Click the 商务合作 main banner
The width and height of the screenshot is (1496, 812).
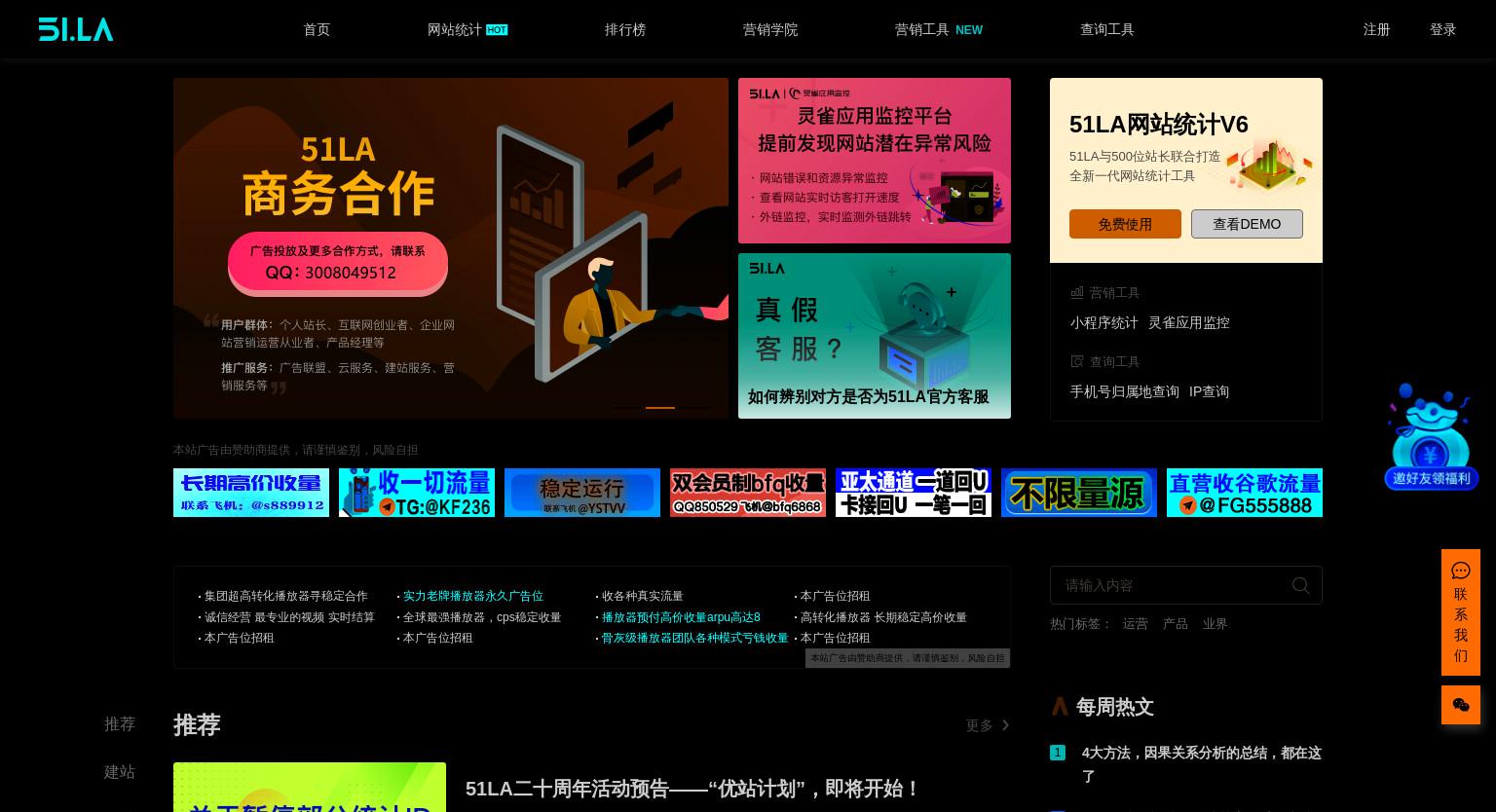point(451,248)
